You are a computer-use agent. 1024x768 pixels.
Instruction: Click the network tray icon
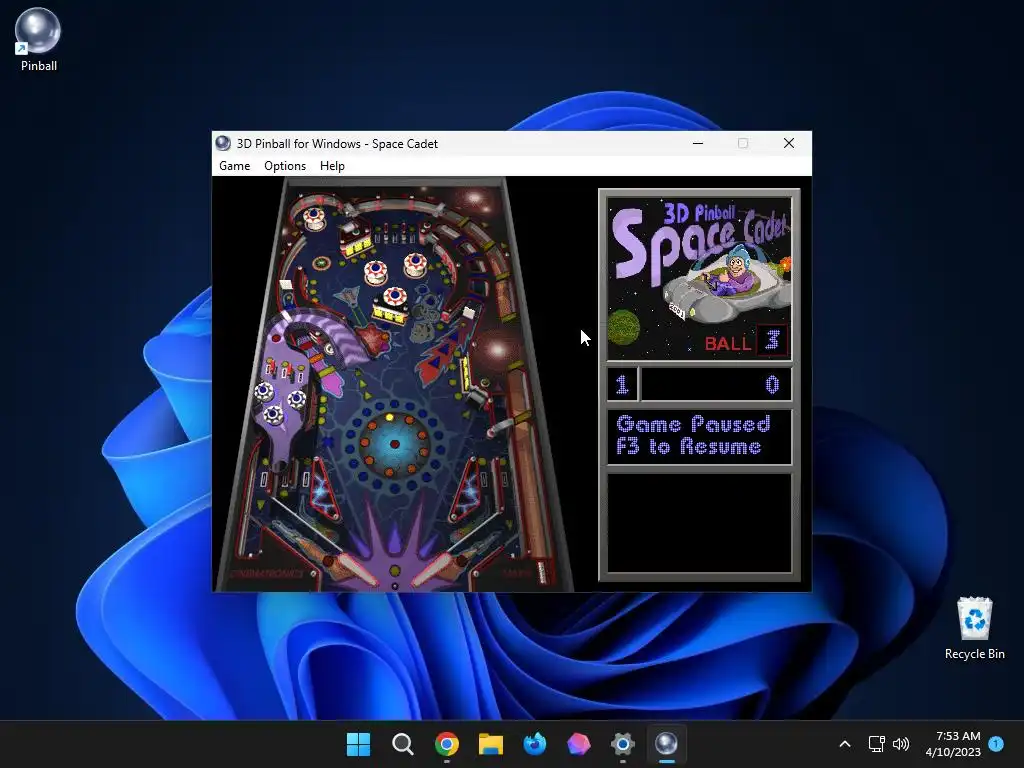tap(876, 744)
